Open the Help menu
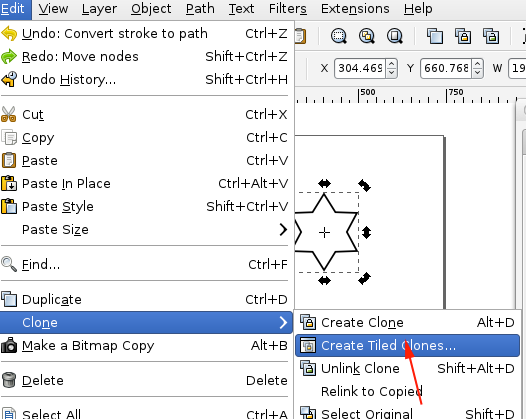Screen dimensions: 526x419 click(x=418, y=9)
